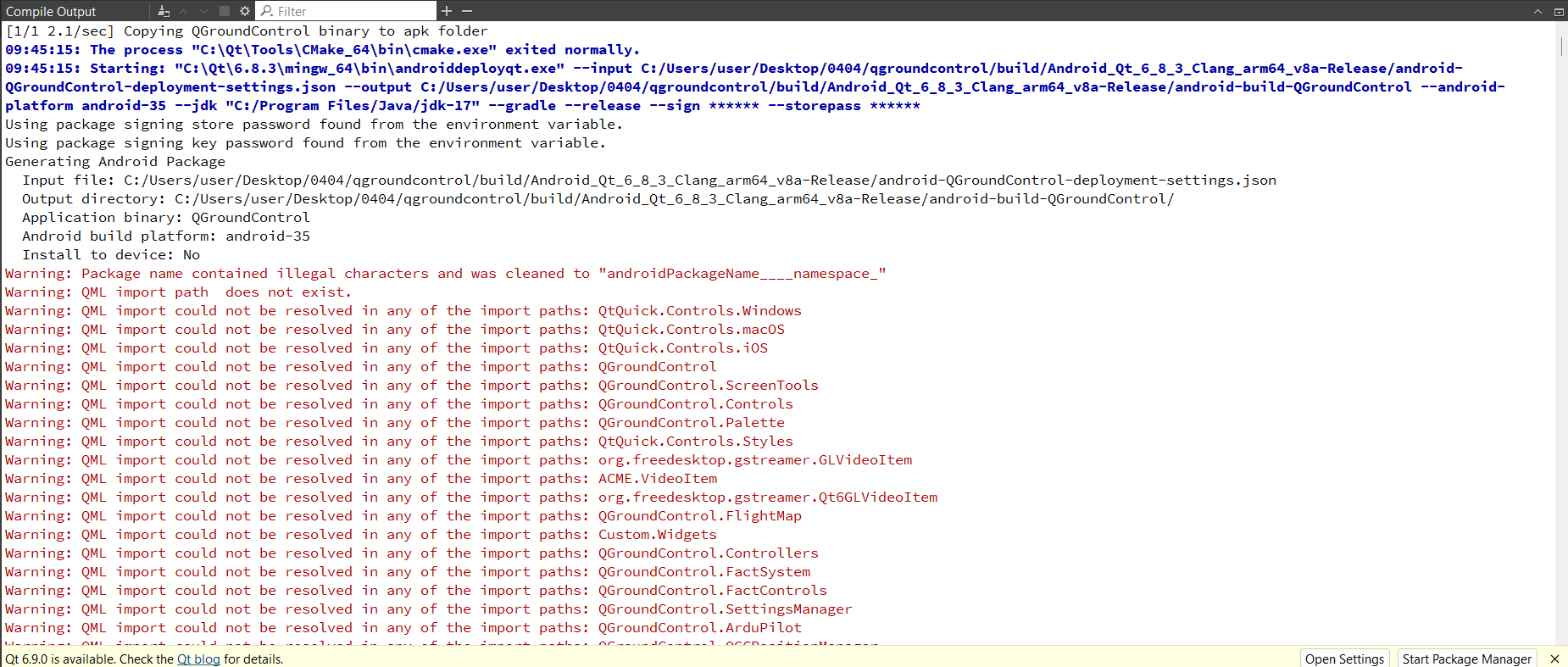The width and height of the screenshot is (1568, 667).
Task: Click the Custom.Widgets warning
Action: pyautogui.click(x=361, y=534)
